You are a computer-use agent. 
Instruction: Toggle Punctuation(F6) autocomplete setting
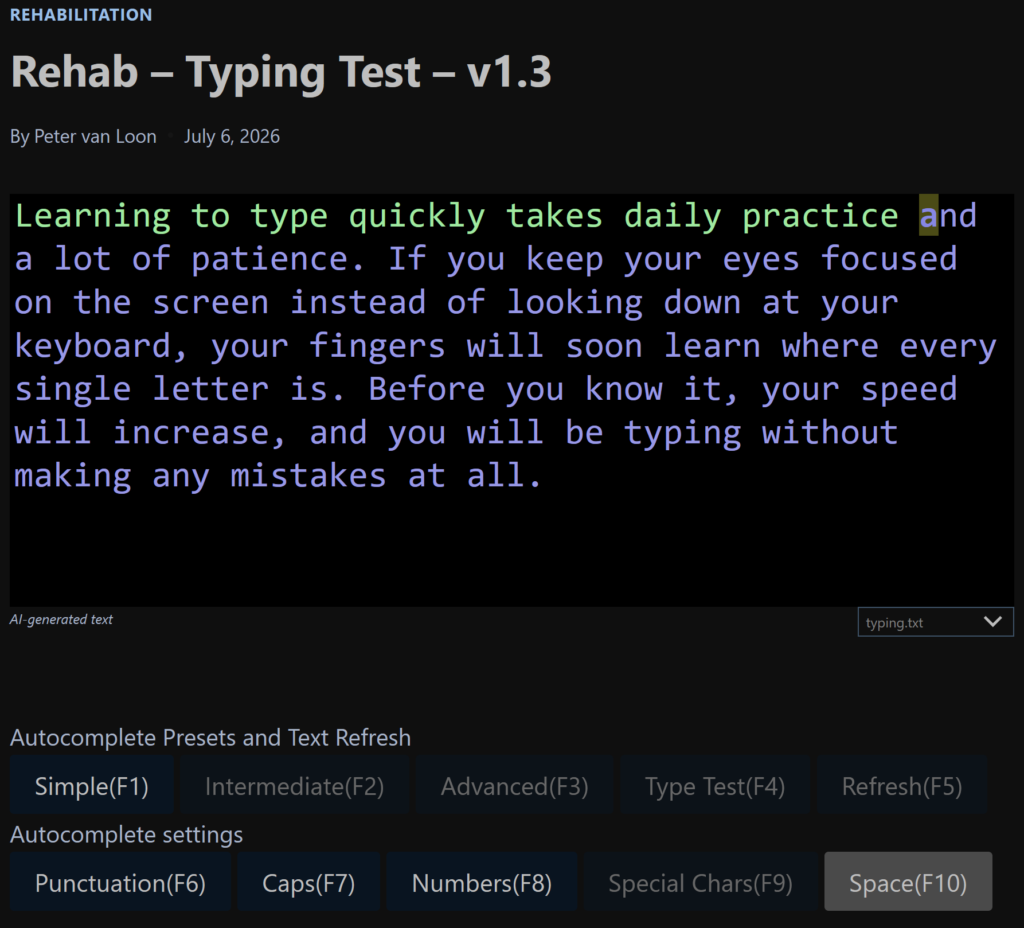120,883
